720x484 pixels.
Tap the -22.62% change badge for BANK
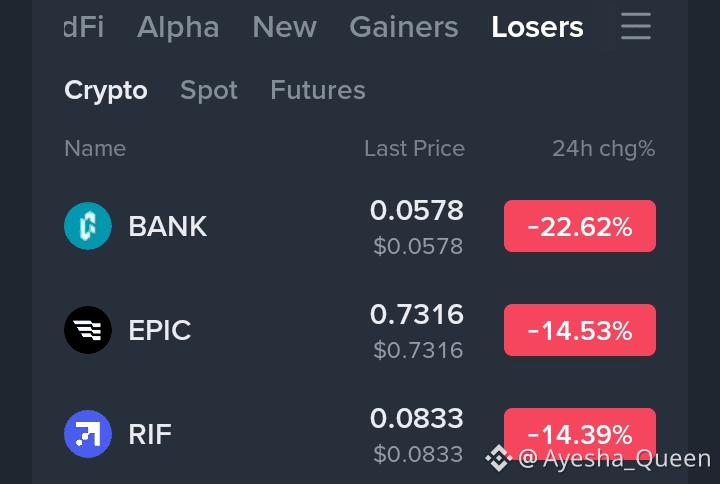[579, 226]
